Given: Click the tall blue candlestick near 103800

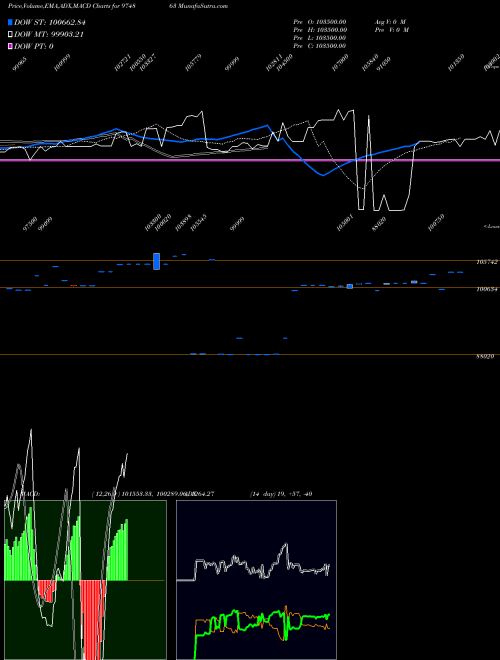Looking at the screenshot, I should (157, 261).
